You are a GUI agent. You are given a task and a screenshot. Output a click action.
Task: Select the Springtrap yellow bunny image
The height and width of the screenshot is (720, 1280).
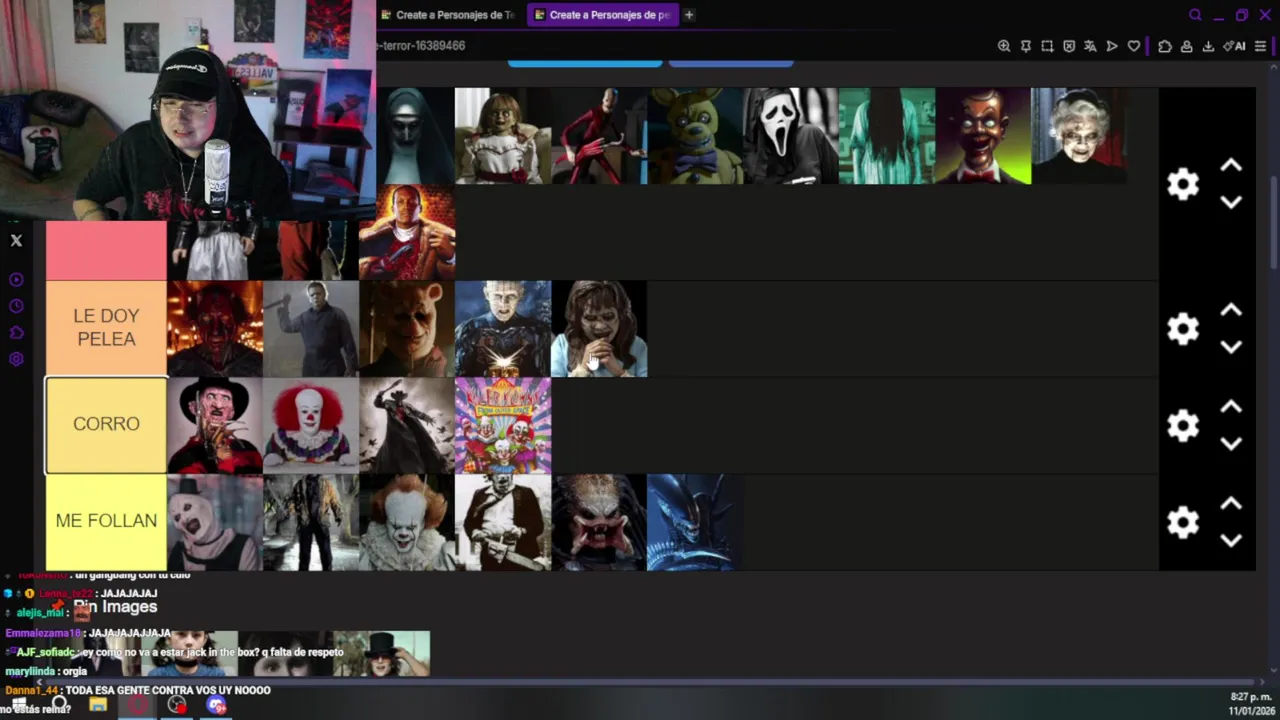[695, 136]
